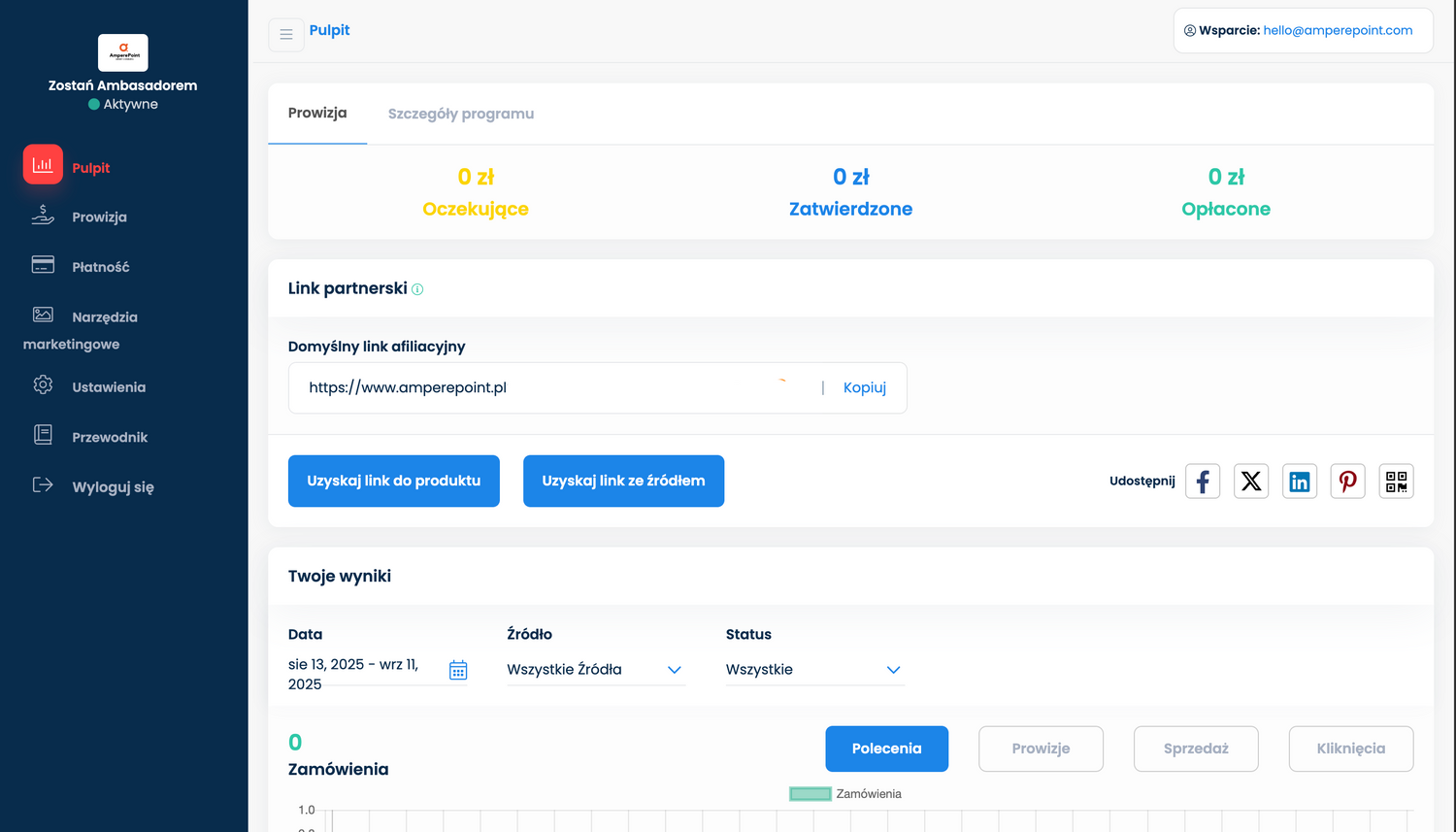Expand the Status Wszystkie dropdown
Viewport: 1456px width, 832px height.
(x=815, y=670)
